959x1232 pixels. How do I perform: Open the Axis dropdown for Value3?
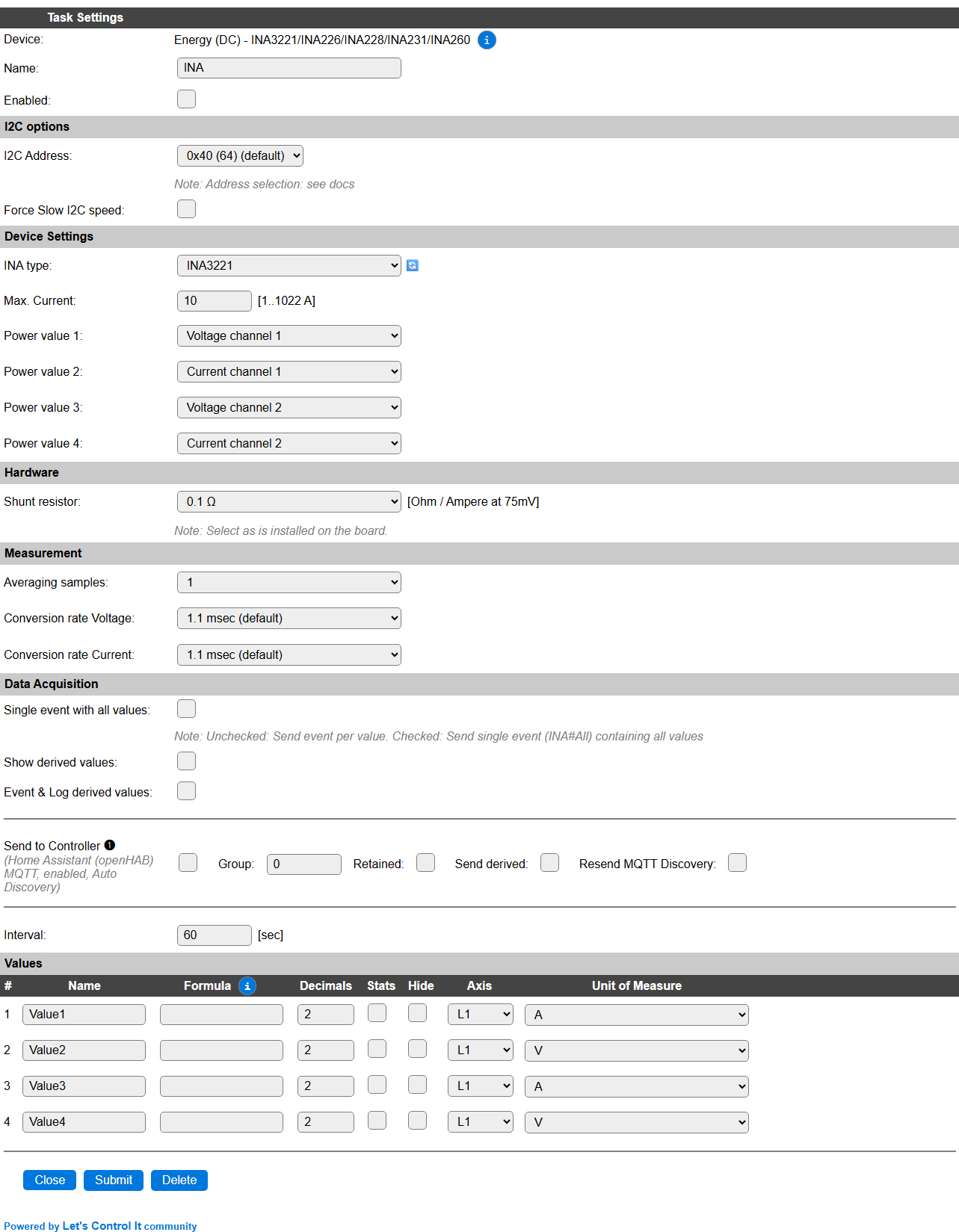click(481, 1086)
